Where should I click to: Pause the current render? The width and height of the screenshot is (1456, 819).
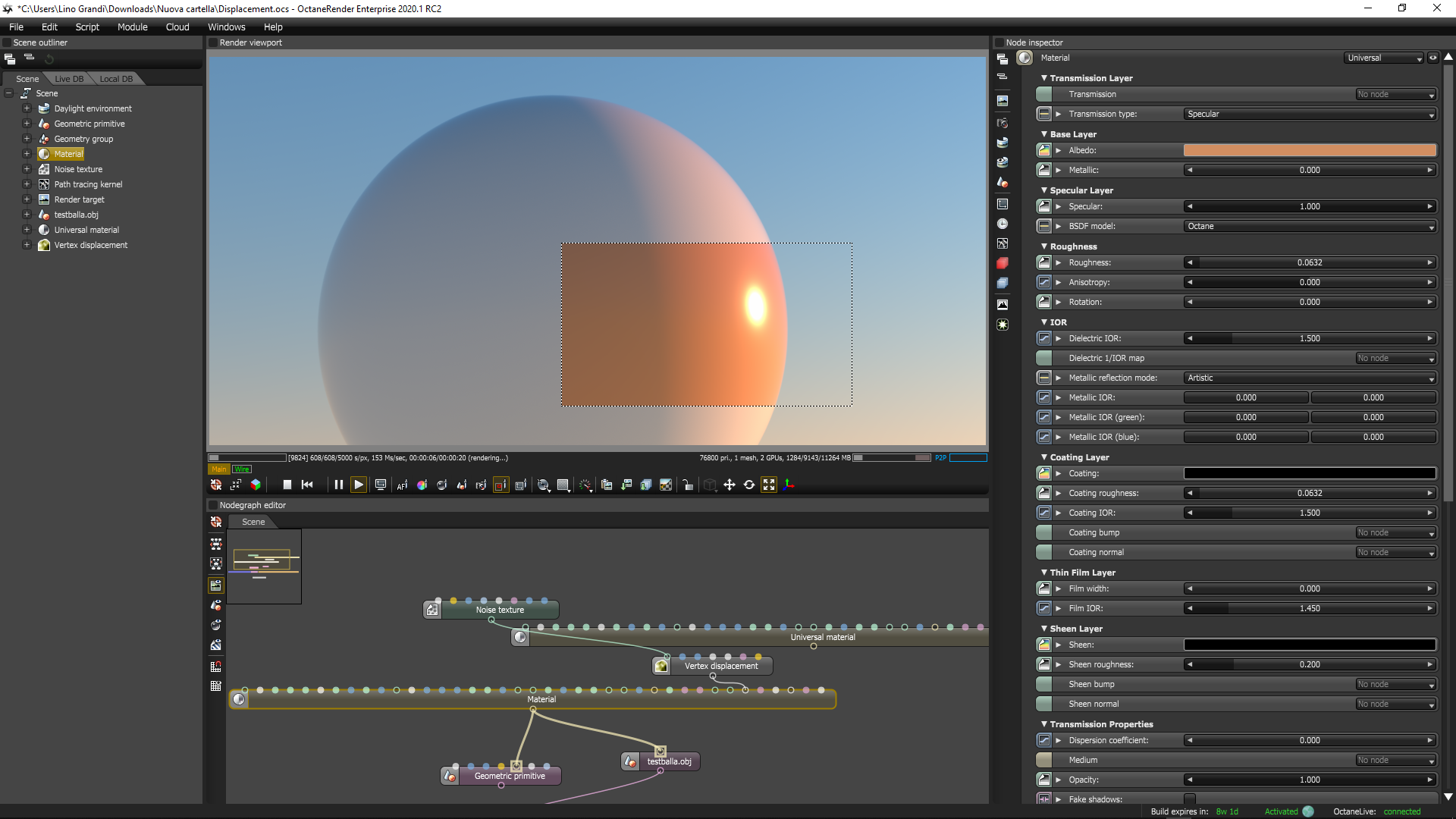click(x=338, y=485)
